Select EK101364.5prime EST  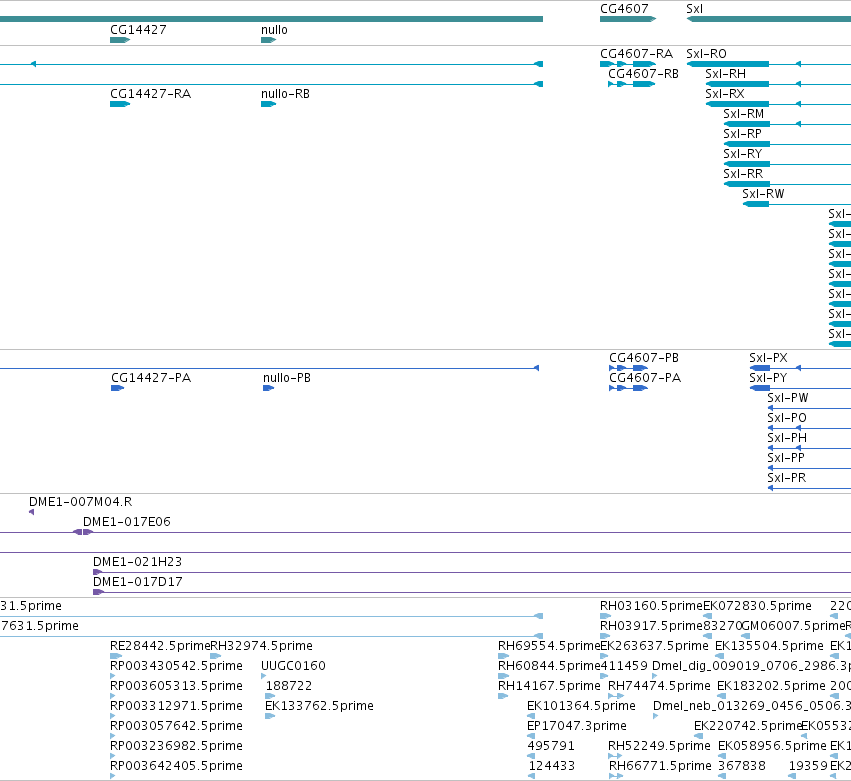[531, 716]
